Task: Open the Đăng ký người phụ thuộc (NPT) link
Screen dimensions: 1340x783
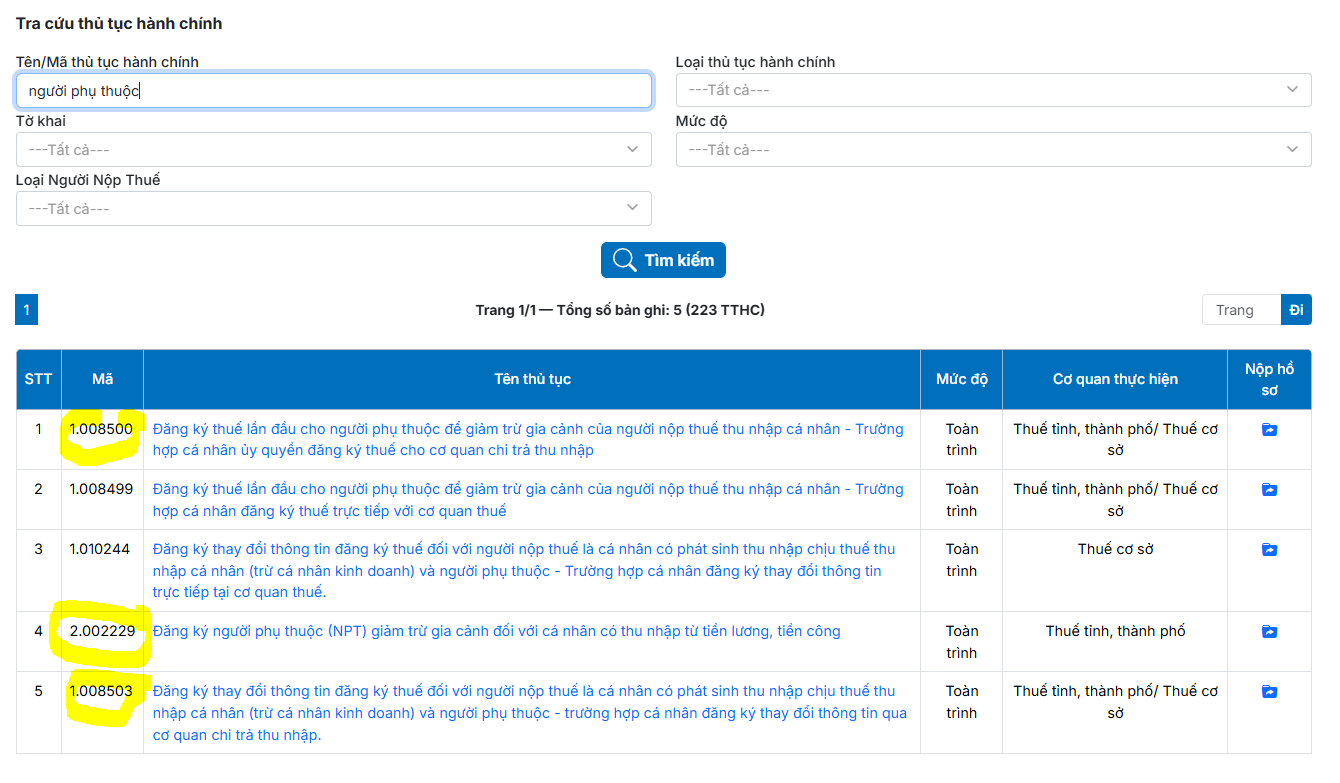Action: tap(496, 631)
